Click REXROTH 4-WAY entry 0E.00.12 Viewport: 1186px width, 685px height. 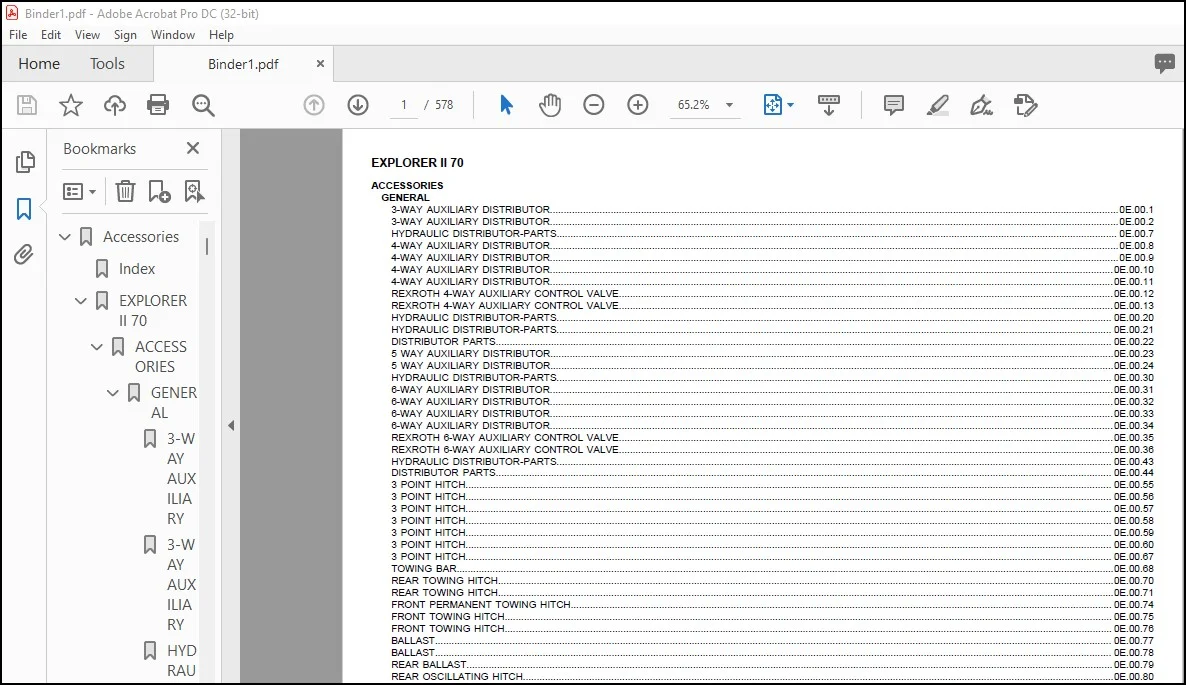click(x=772, y=293)
